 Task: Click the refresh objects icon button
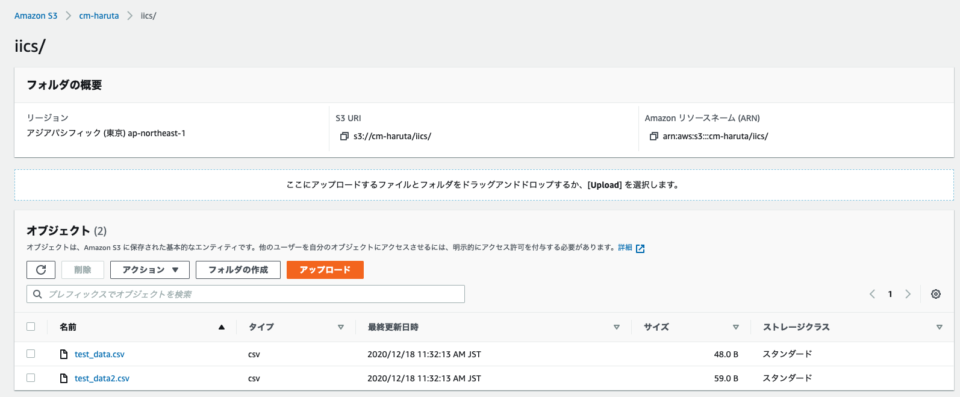coord(41,270)
